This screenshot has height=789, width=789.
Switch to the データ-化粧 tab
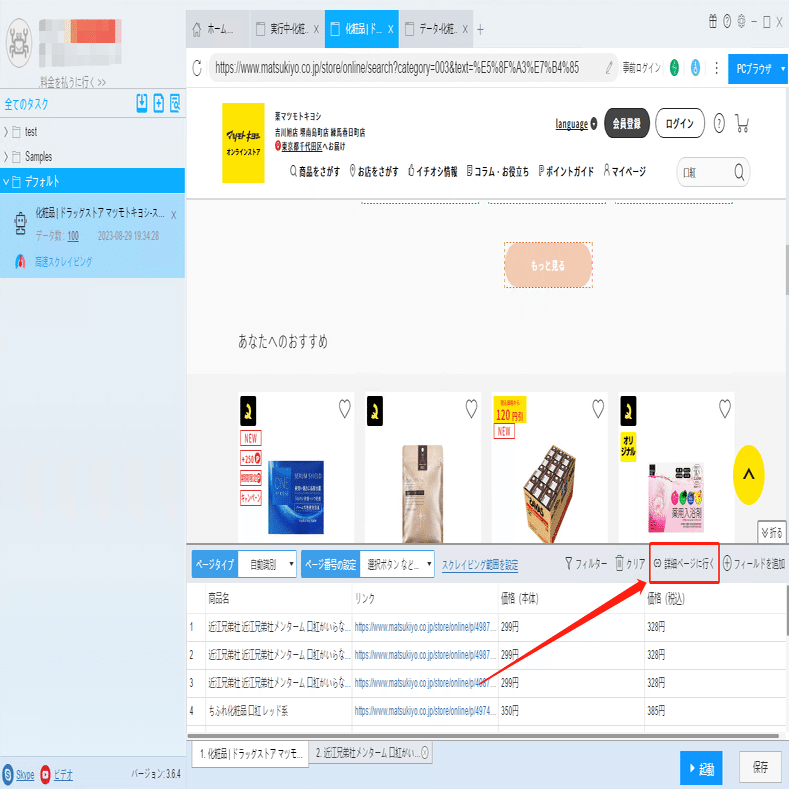click(436, 29)
